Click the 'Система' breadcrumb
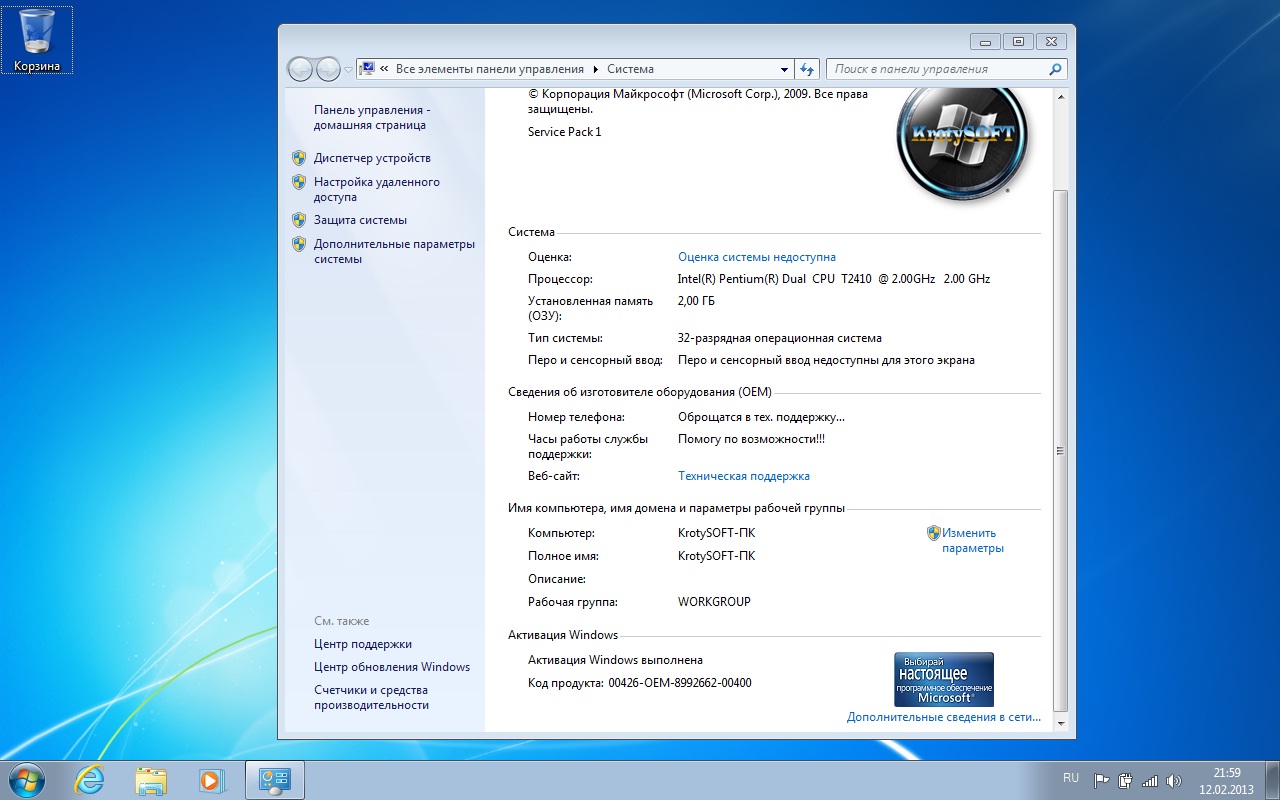Image resolution: width=1280 pixels, height=800 pixels. [630, 69]
